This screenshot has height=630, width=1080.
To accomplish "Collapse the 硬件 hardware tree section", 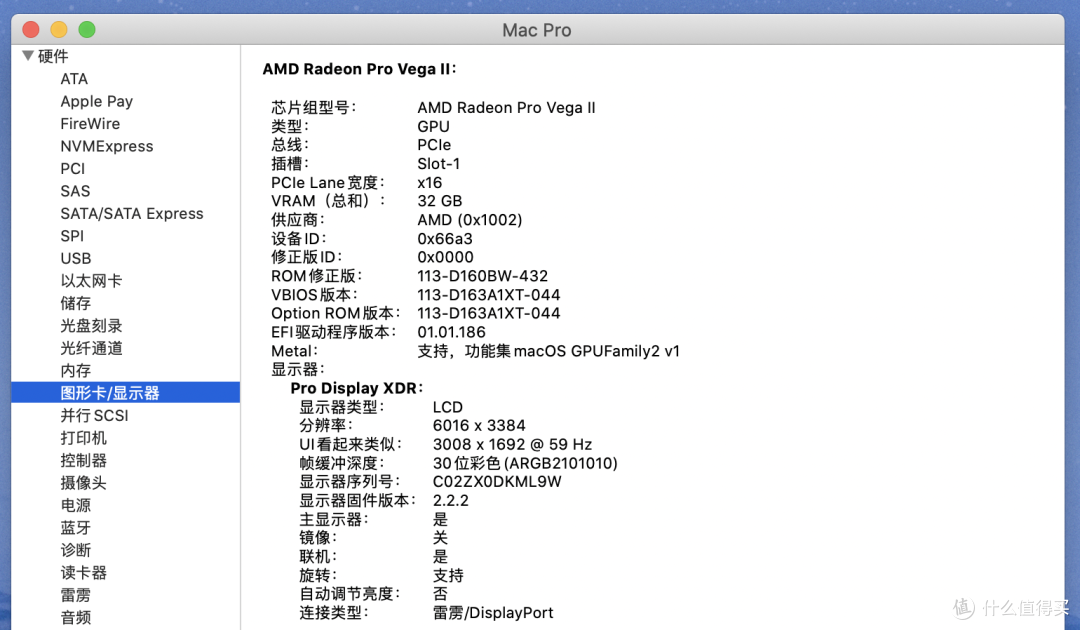I will point(28,56).
